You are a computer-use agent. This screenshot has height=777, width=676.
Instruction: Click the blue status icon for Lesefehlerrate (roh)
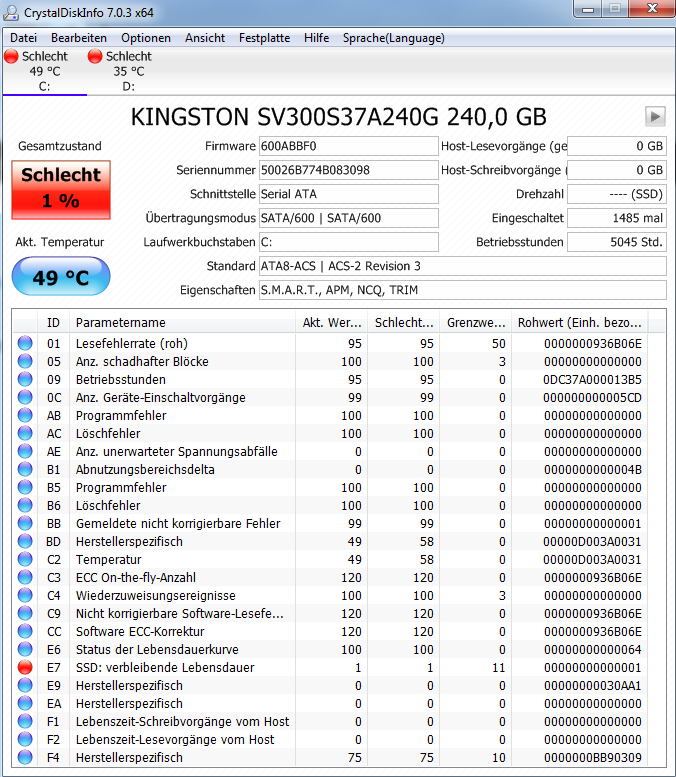pyautogui.click(x=25, y=343)
